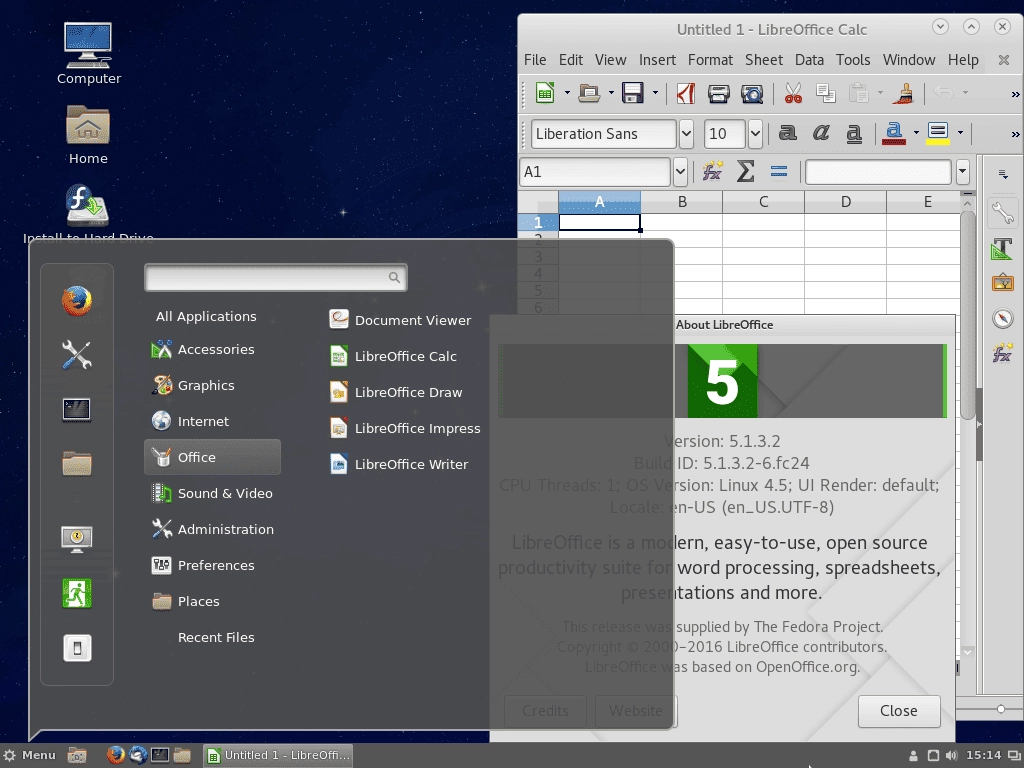This screenshot has width=1024, height=768.
Task: Toggle Italic formatting in Calc
Action: [x=821, y=133]
